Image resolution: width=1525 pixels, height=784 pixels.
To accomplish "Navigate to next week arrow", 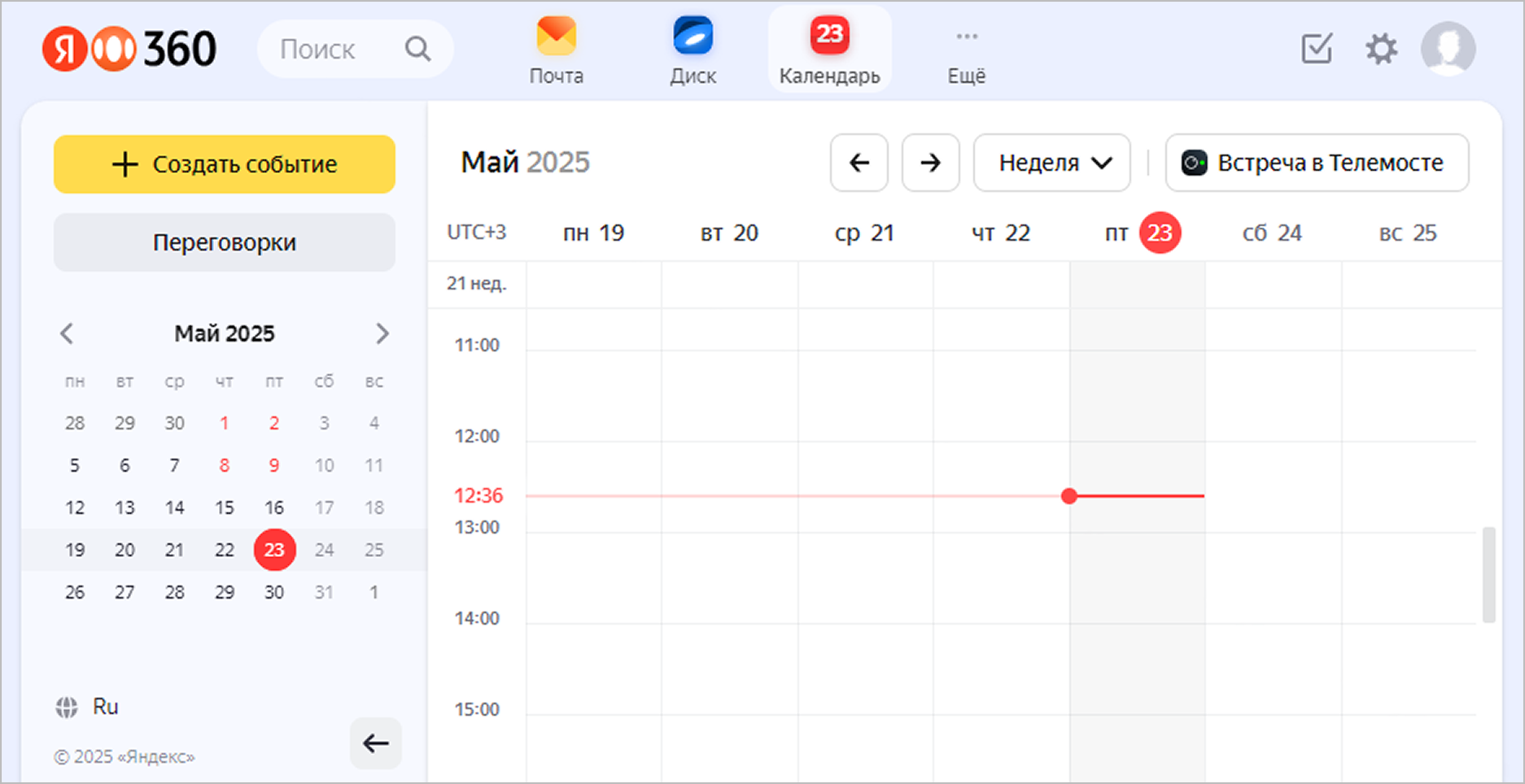I will 930,163.
